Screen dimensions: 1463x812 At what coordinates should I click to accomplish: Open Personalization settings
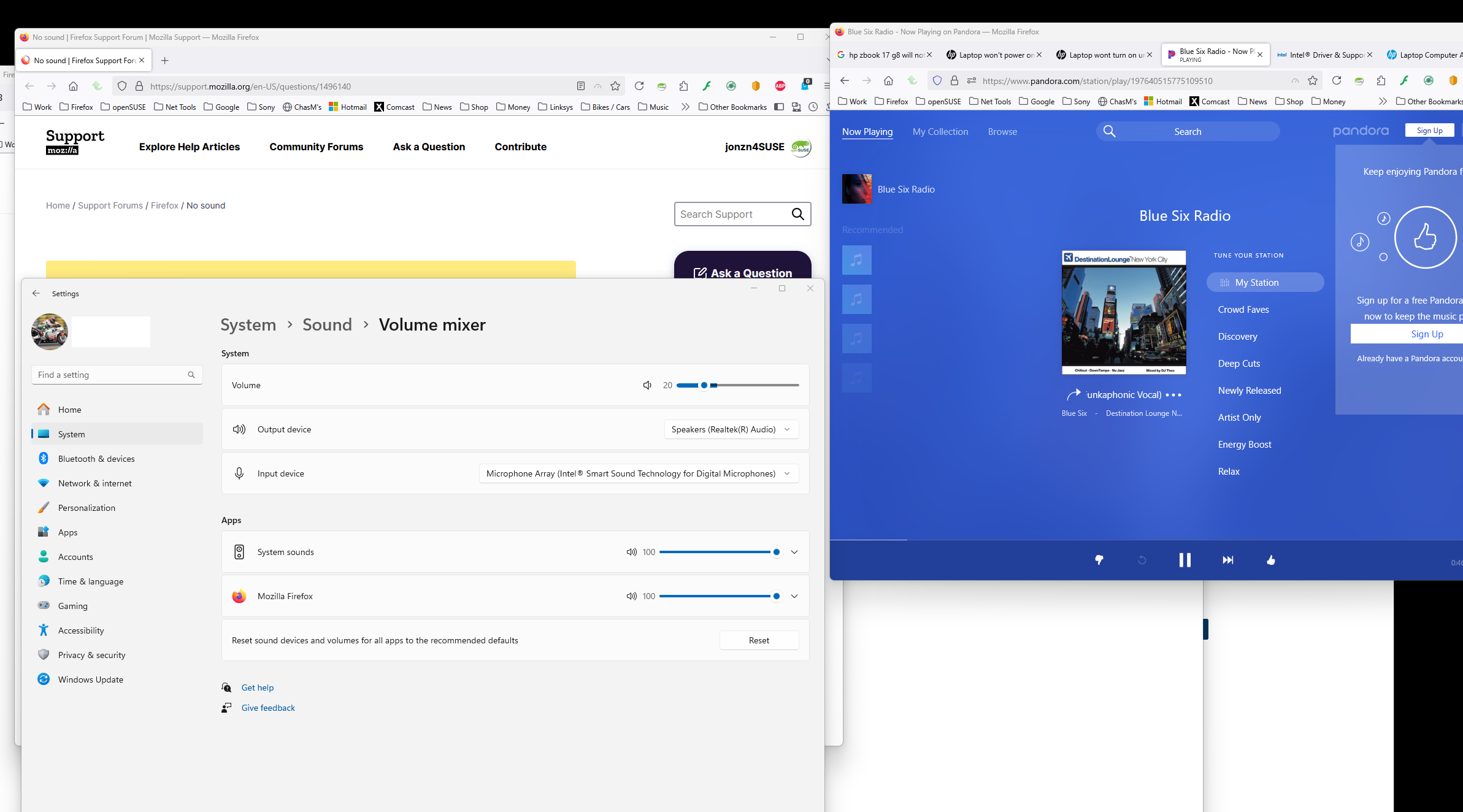[117, 508]
